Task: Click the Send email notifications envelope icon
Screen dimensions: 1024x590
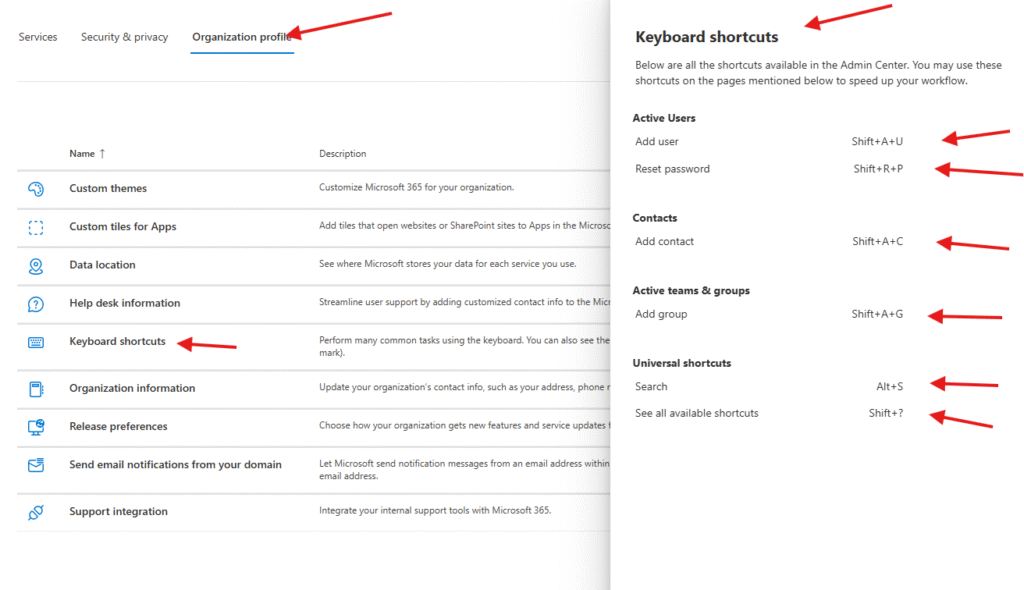Action: pyautogui.click(x=36, y=465)
